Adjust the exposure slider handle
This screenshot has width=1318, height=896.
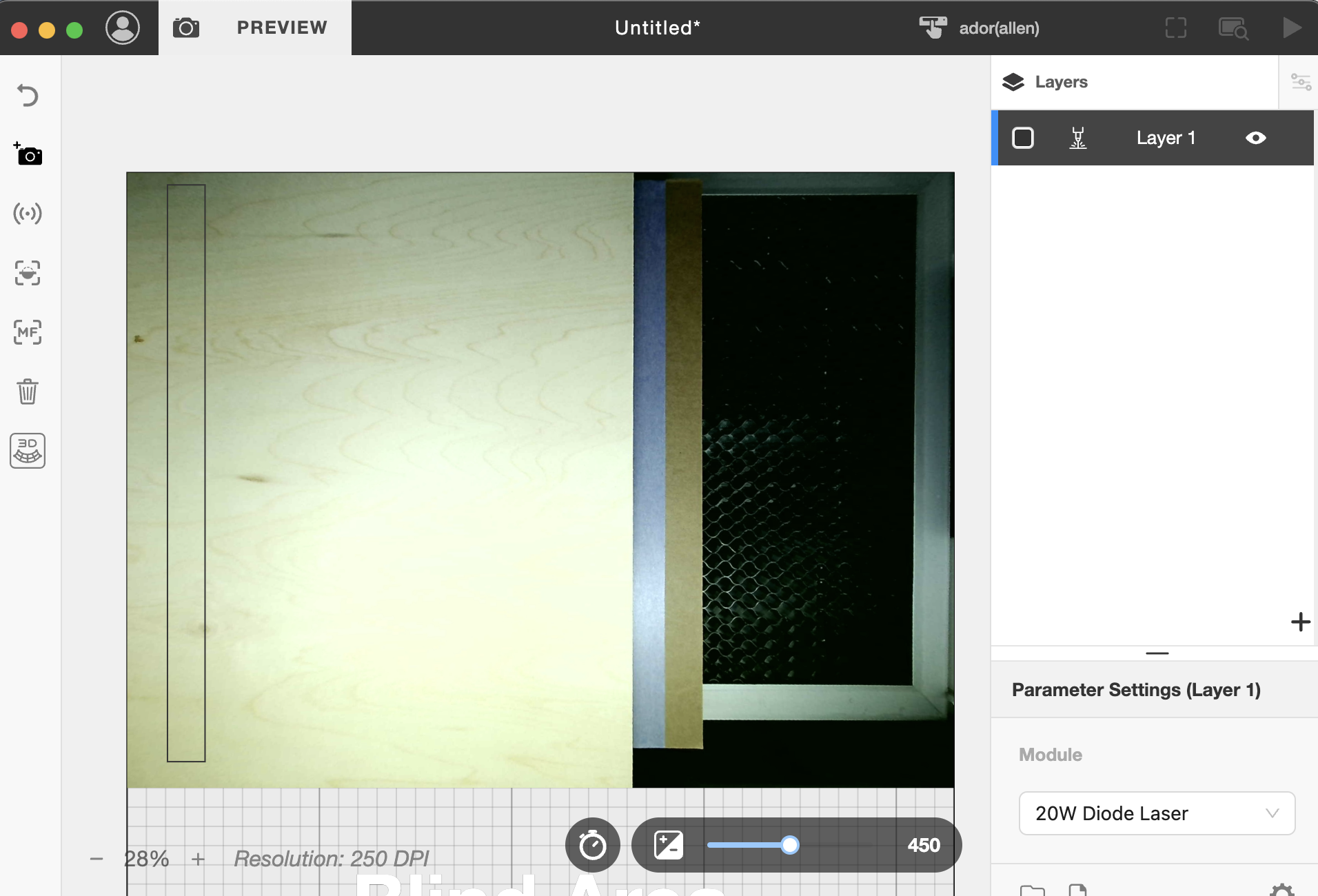(790, 845)
